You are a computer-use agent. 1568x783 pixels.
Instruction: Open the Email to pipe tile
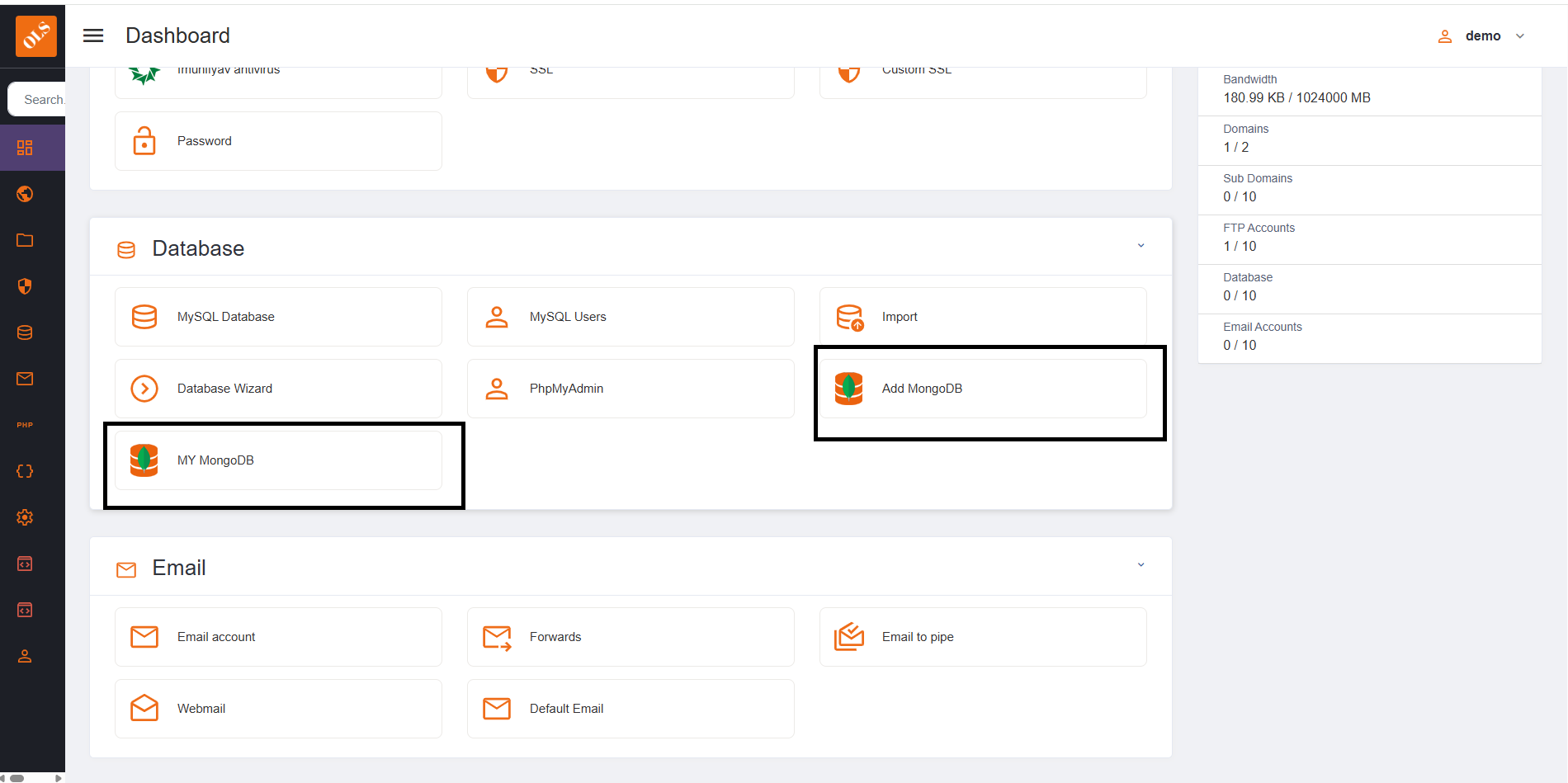(982, 637)
